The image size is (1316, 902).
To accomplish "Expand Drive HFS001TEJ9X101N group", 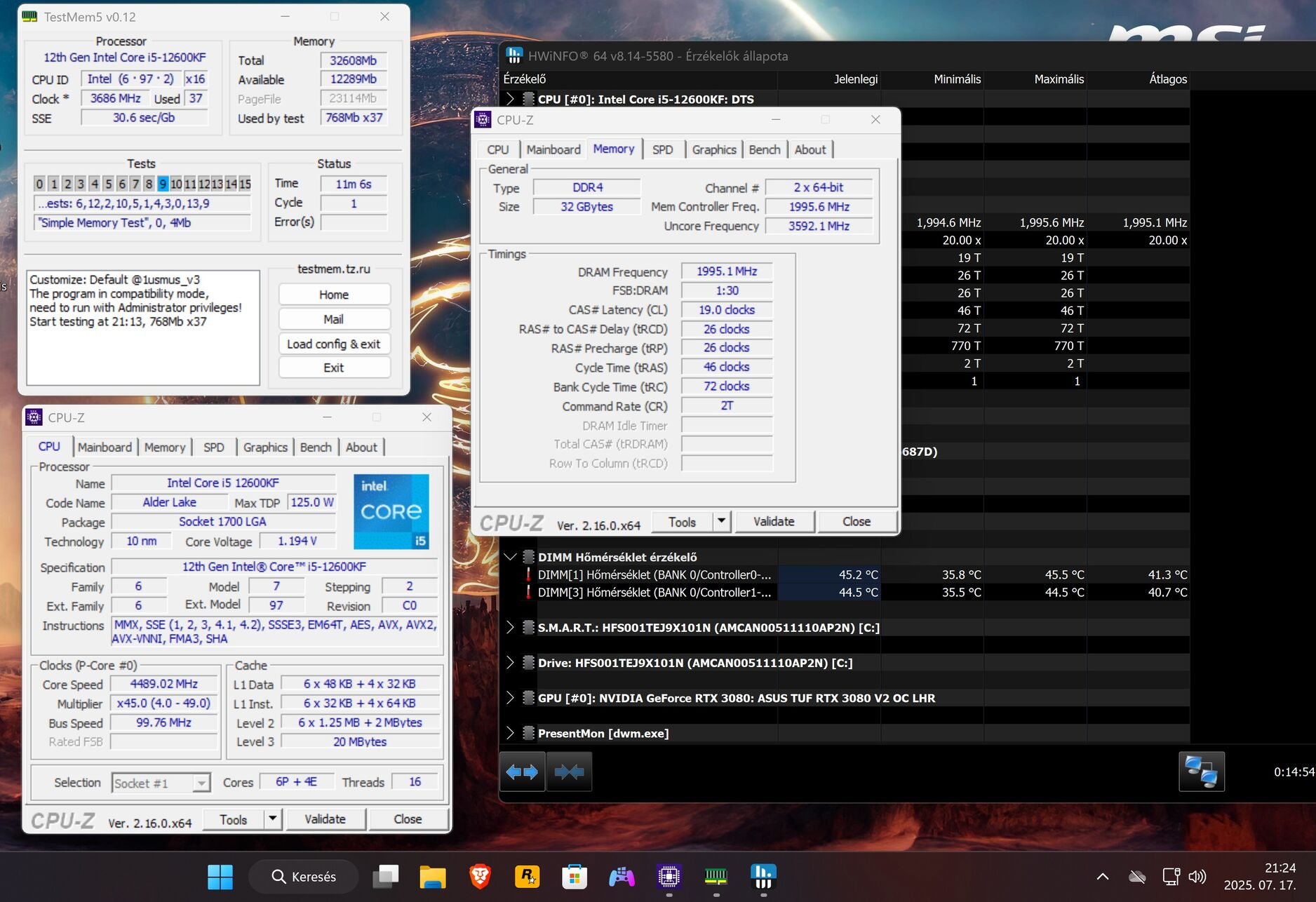I will (x=510, y=663).
